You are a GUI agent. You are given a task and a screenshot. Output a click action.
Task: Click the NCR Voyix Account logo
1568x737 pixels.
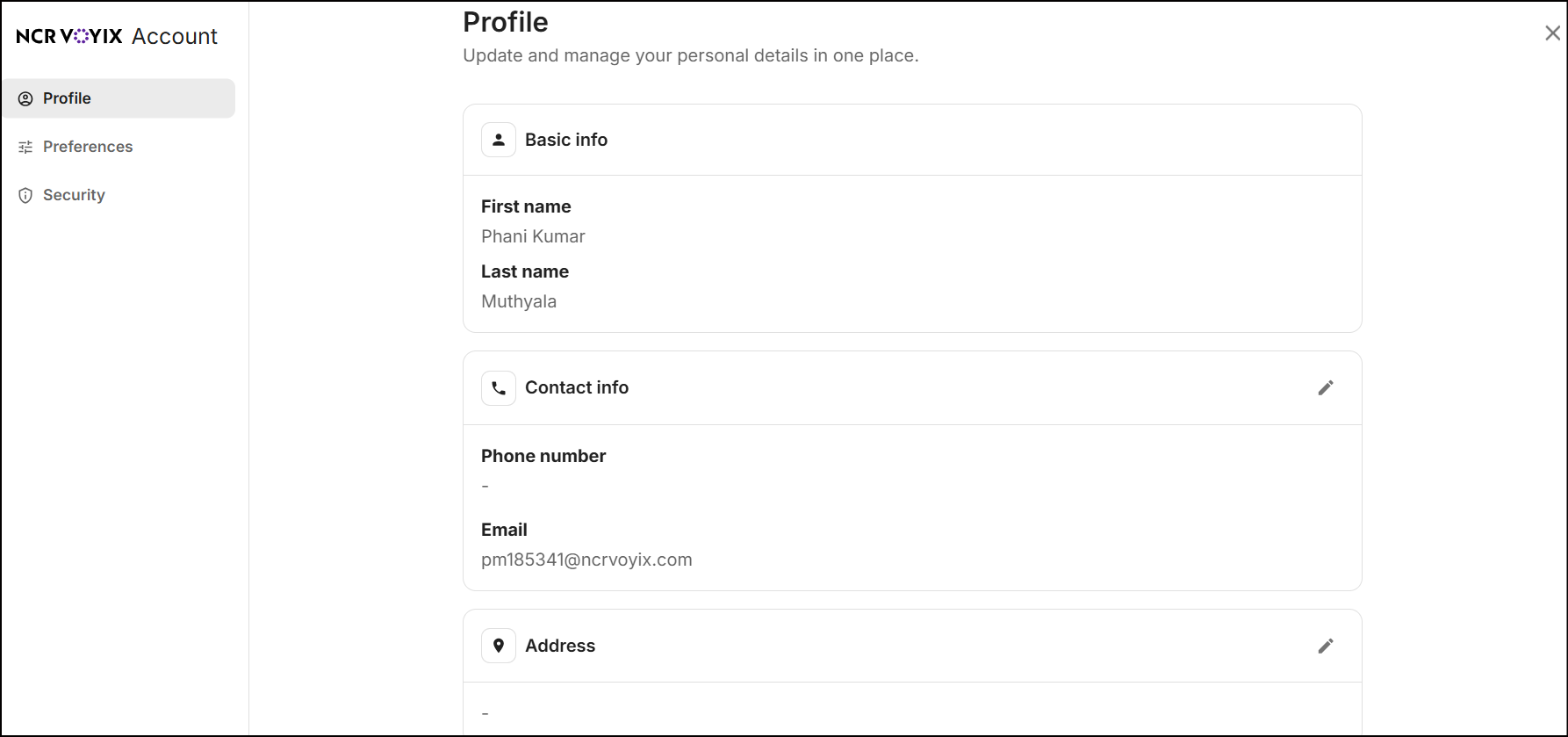click(117, 36)
